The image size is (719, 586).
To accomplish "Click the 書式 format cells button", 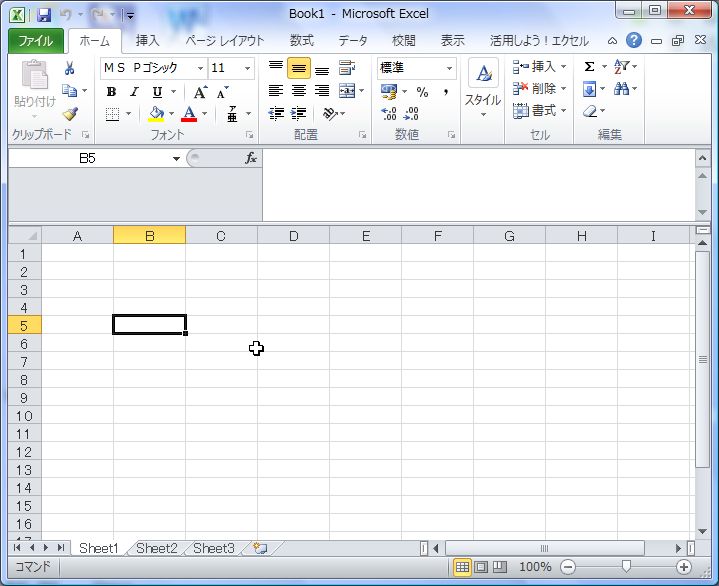I will click(x=540, y=111).
